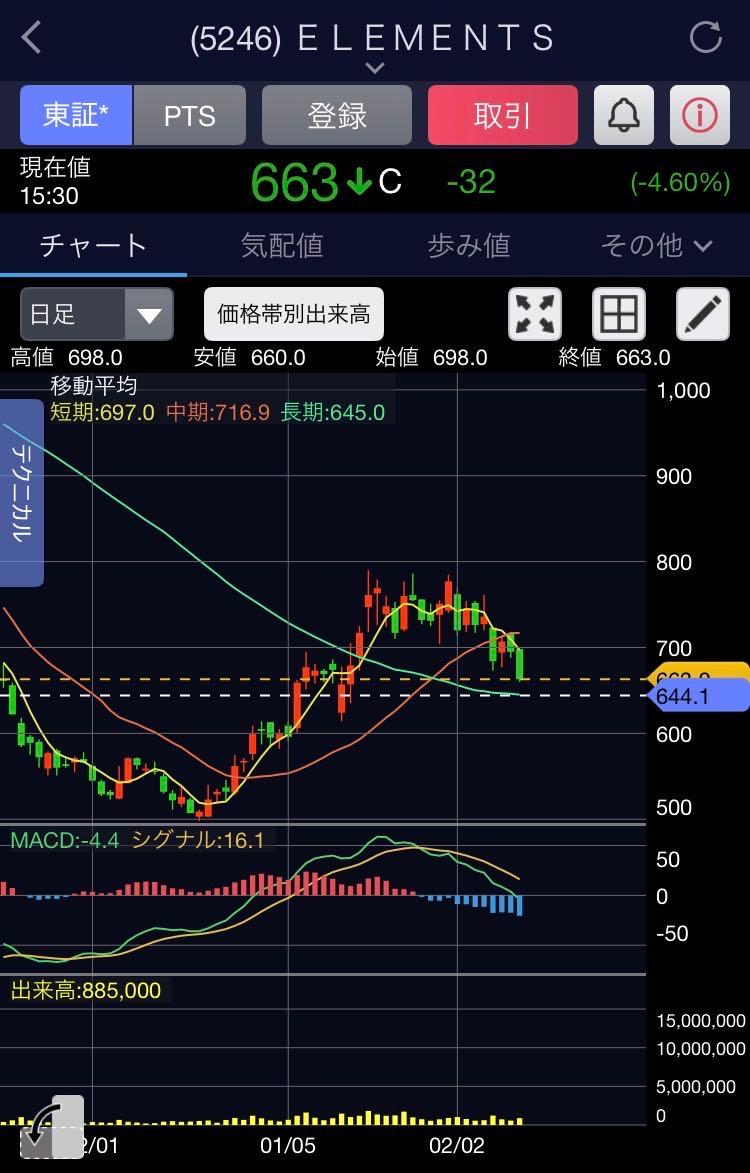Switch market to 東証
The height and width of the screenshot is (1173, 750).
pos(76,115)
